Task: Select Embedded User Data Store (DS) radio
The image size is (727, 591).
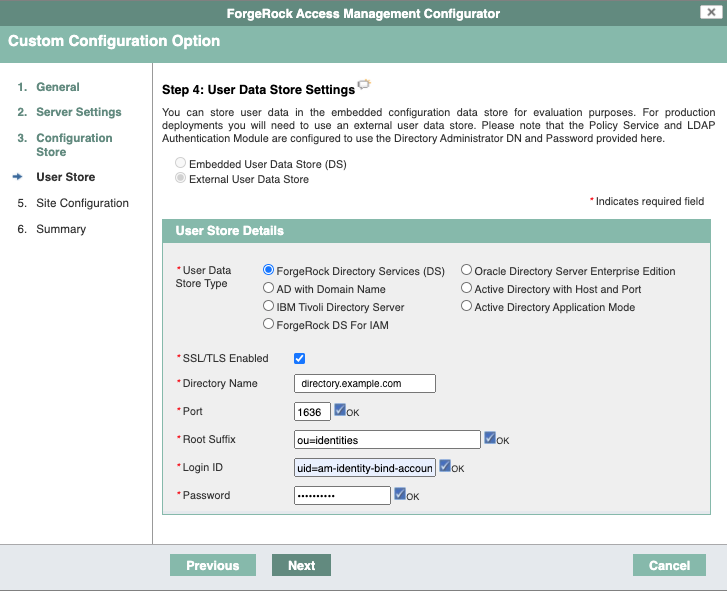Action: point(180,163)
